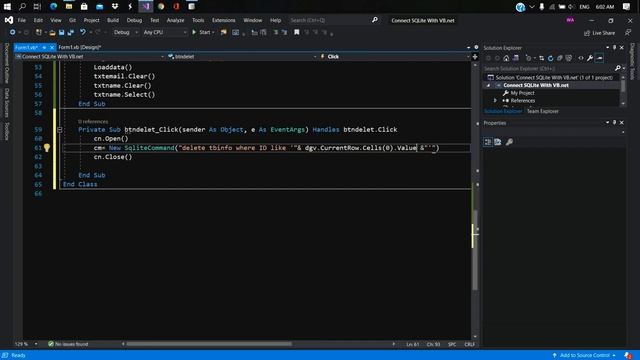Open the Analyze menu
The image size is (640, 360).
(x=176, y=20)
